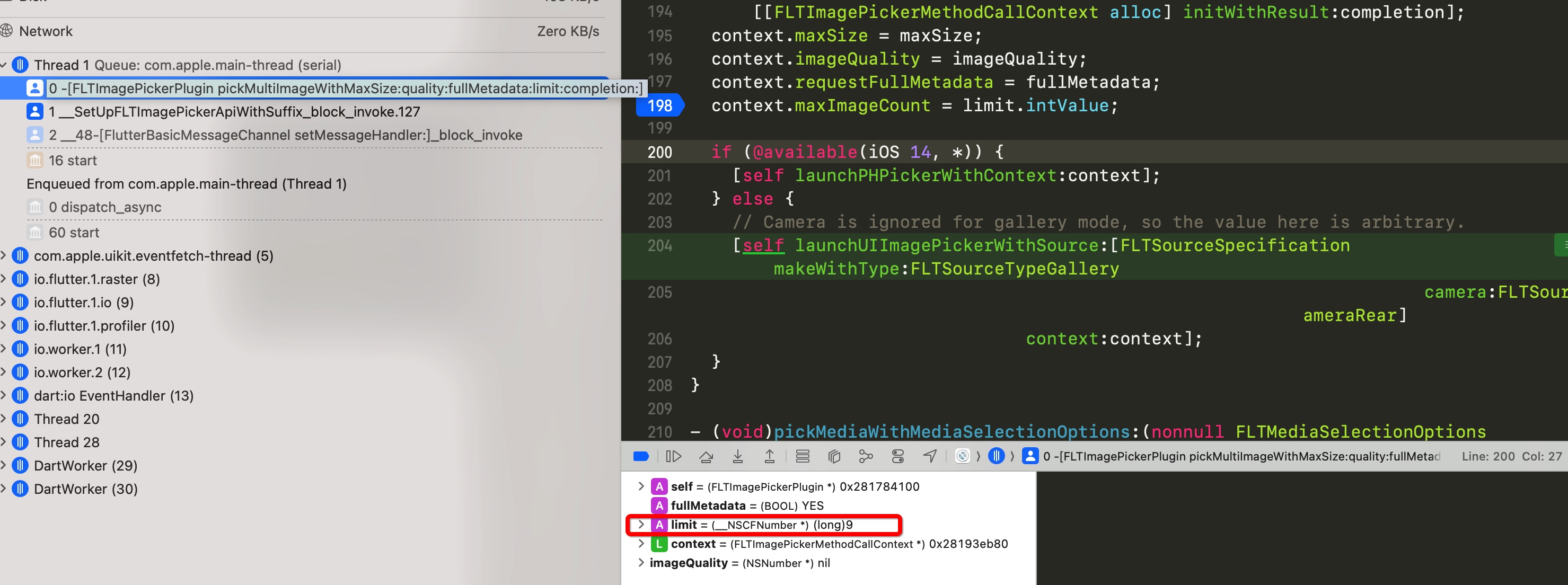1568x585 pixels.
Task: Select the 0 dispatch_async frame
Action: (105, 207)
